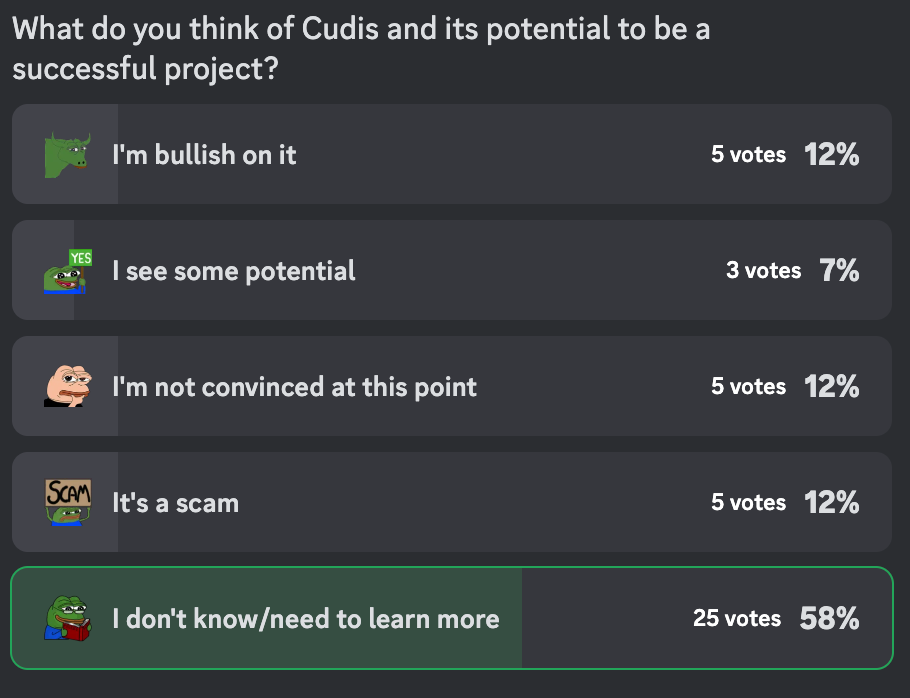The height and width of the screenshot is (698, 910).
Task: Click the 58% result percentage
Action: 829,618
